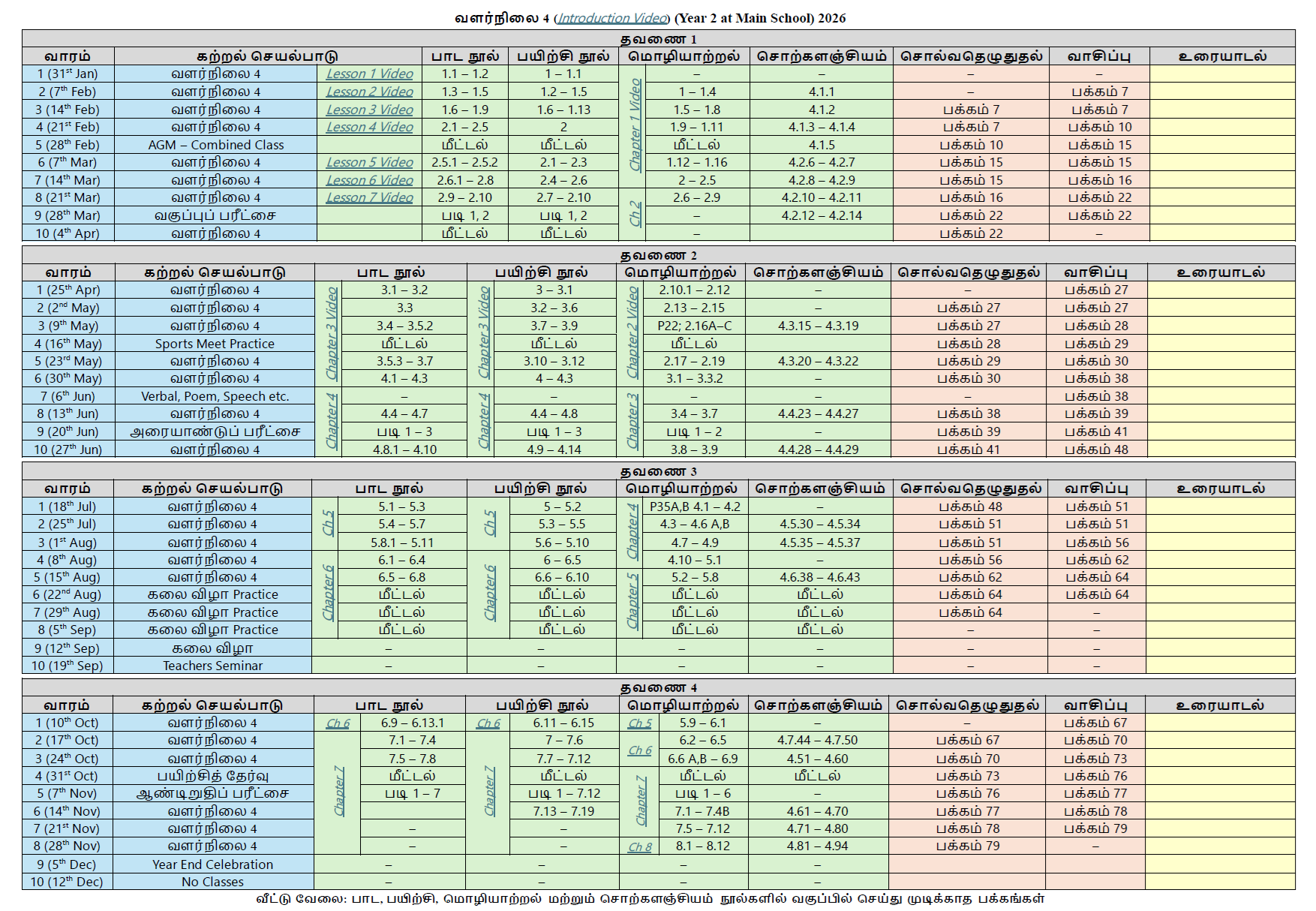1316x911 pixels.
Task: Select the No Classes cell
Action: (x=213, y=882)
